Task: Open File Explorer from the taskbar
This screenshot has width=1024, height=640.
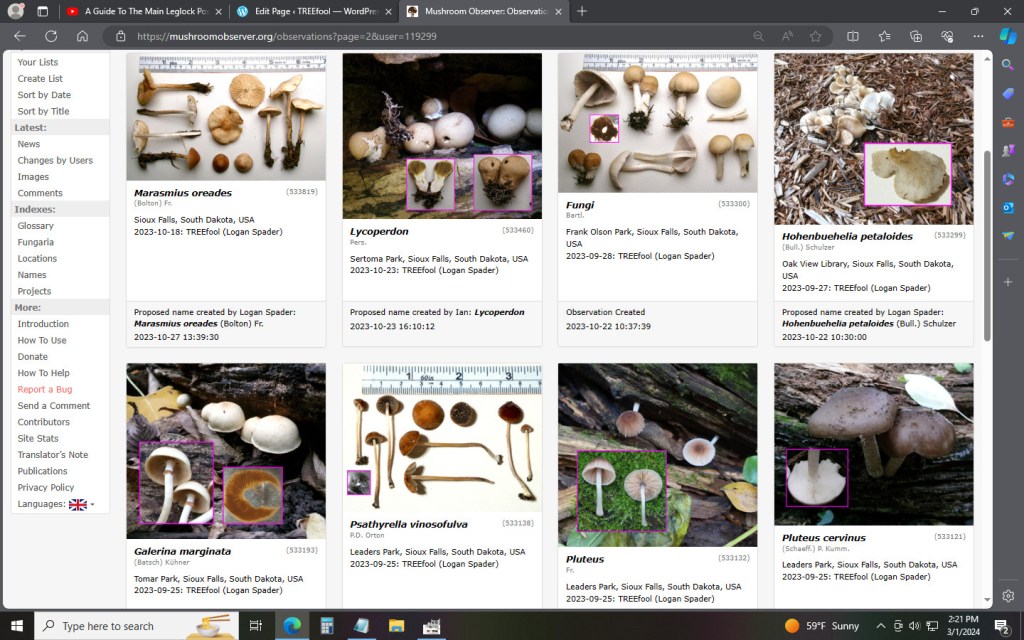Action: click(x=396, y=626)
